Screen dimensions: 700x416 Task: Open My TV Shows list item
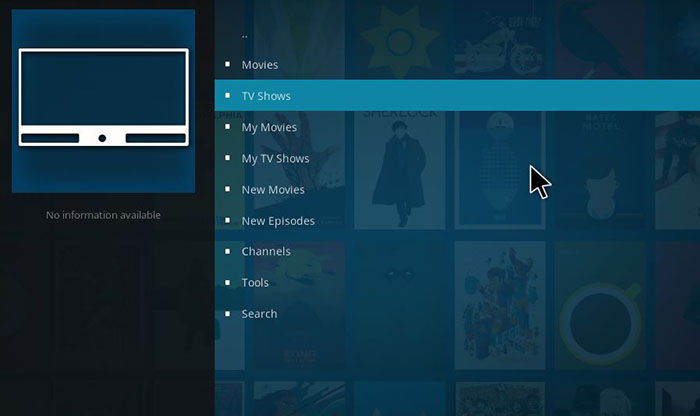(x=457, y=158)
